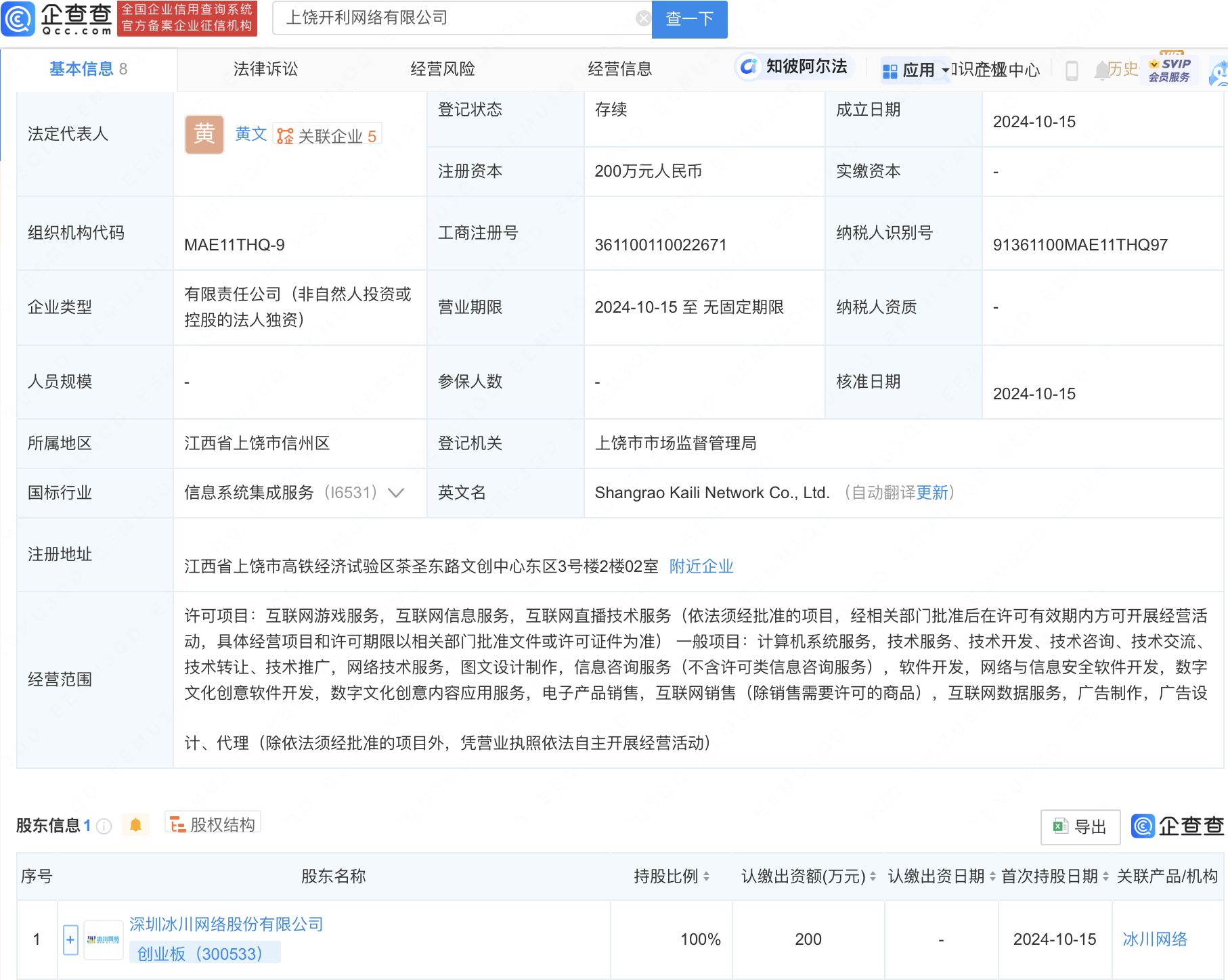View 关联企业 5 related companies
This screenshot has height=980, width=1228.
pyautogui.click(x=328, y=136)
